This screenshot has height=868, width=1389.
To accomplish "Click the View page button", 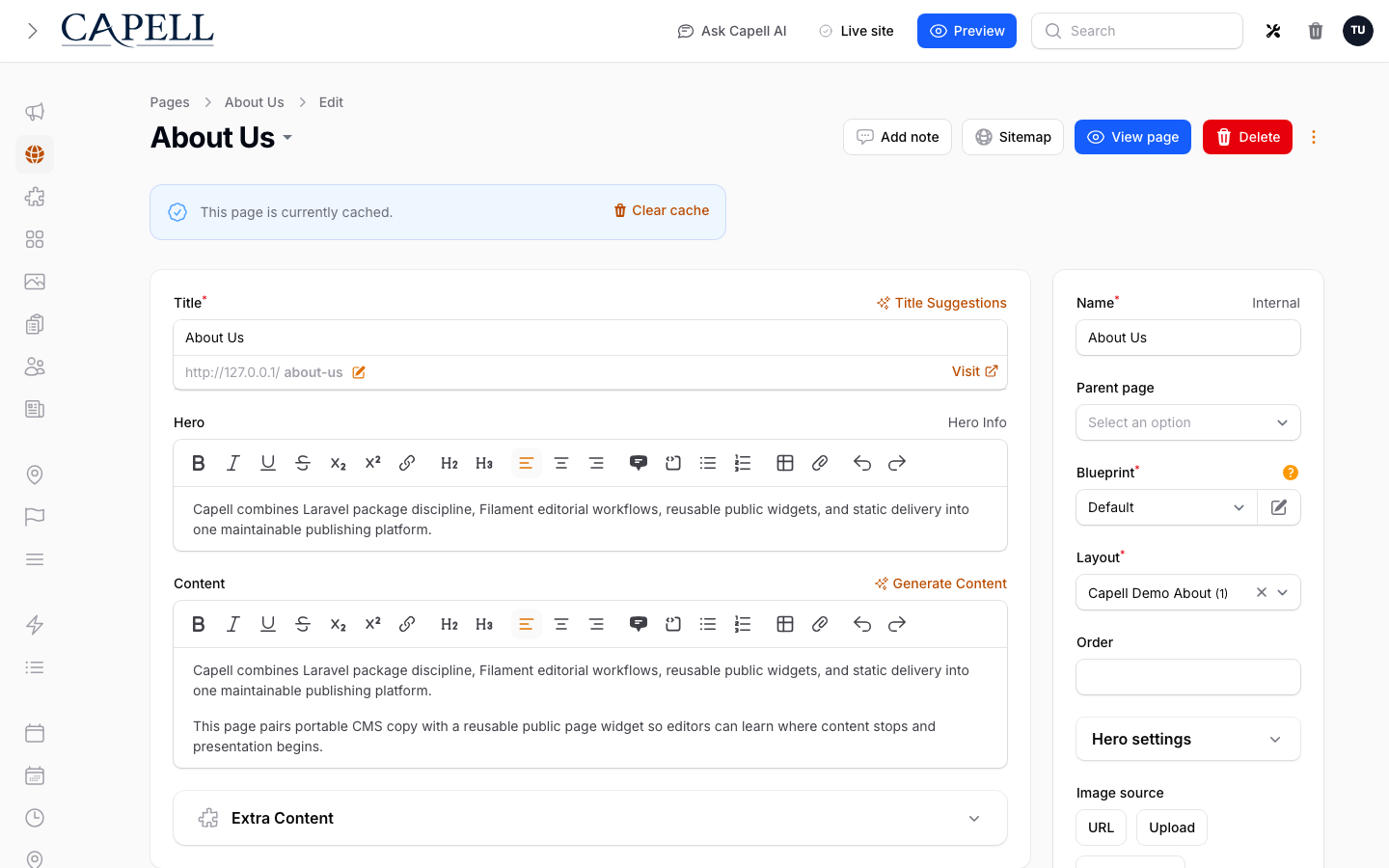I will pos(1132,137).
